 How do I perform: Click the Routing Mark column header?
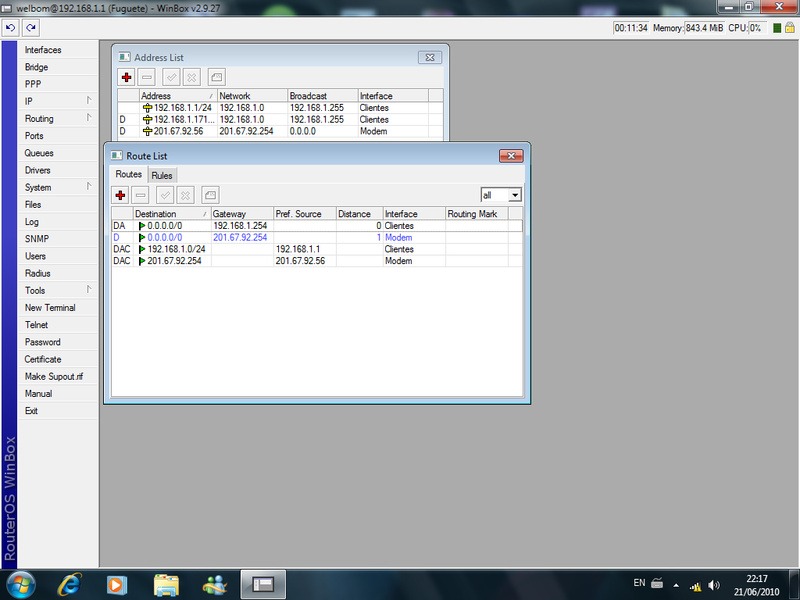pyautogui.click(x=477, y=214)
